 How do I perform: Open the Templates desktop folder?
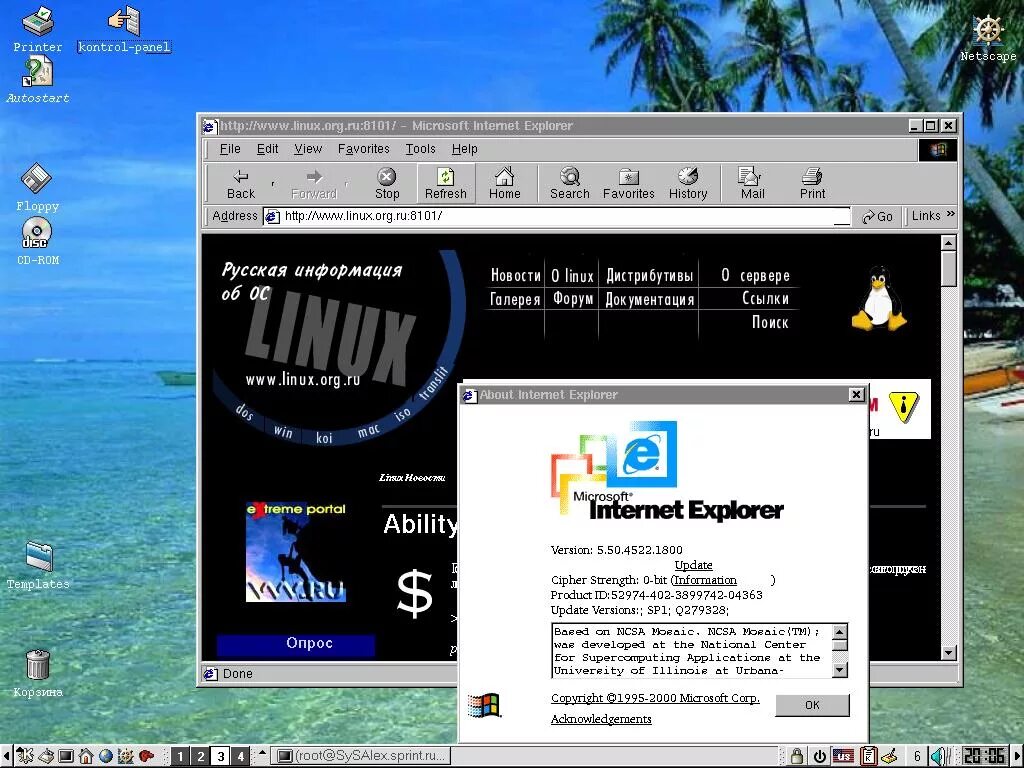(x=38, y=566)
